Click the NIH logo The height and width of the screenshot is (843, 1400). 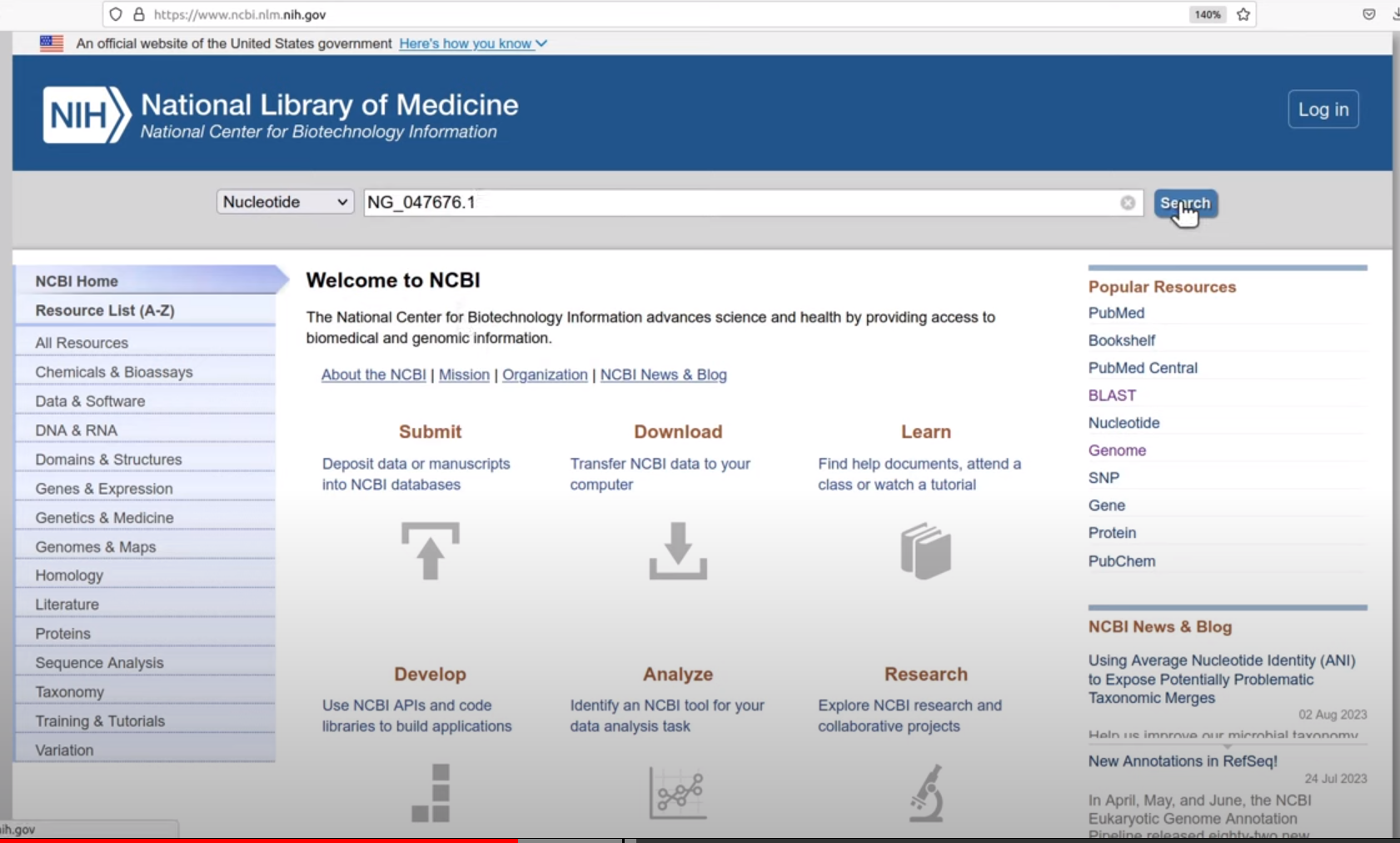tap(87, 115)
